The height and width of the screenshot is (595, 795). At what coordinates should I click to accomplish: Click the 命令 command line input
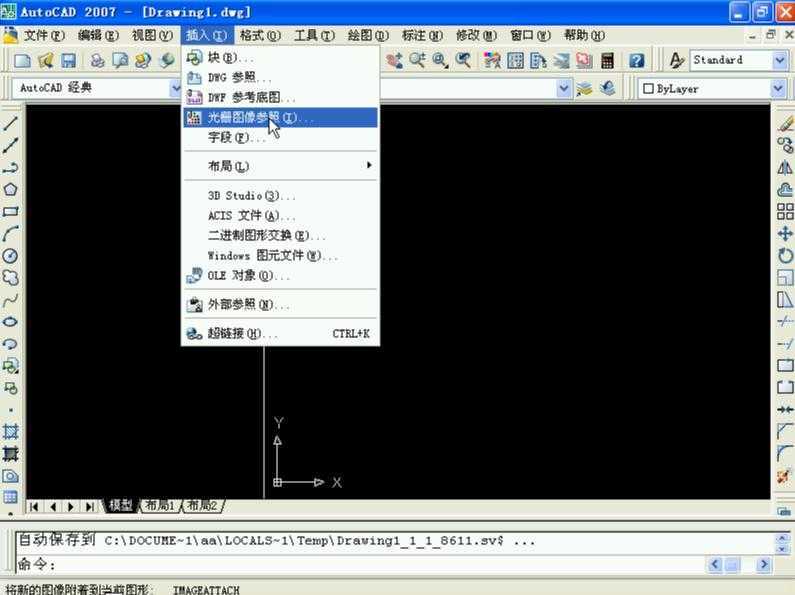point(360,564)
